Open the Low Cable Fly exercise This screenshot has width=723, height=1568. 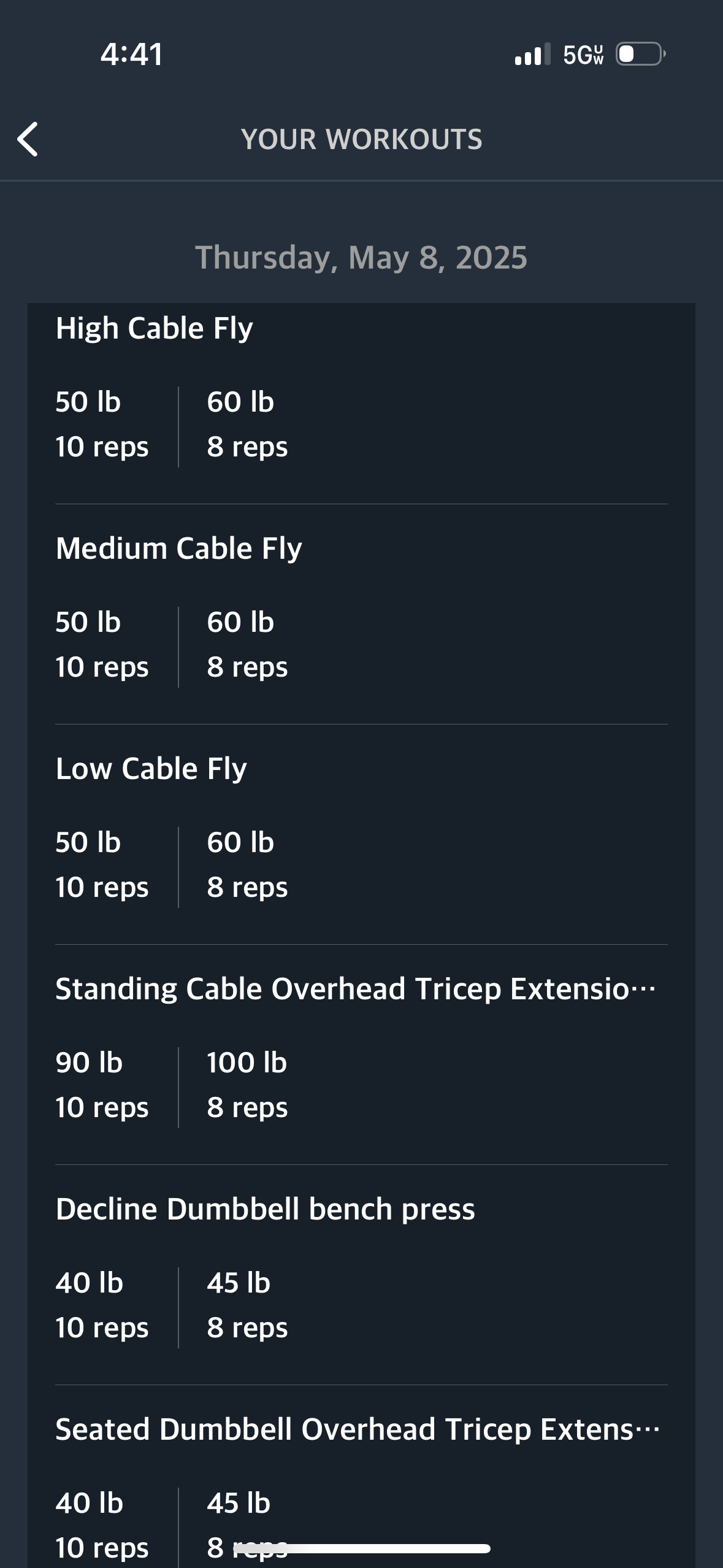pos(151,769)
